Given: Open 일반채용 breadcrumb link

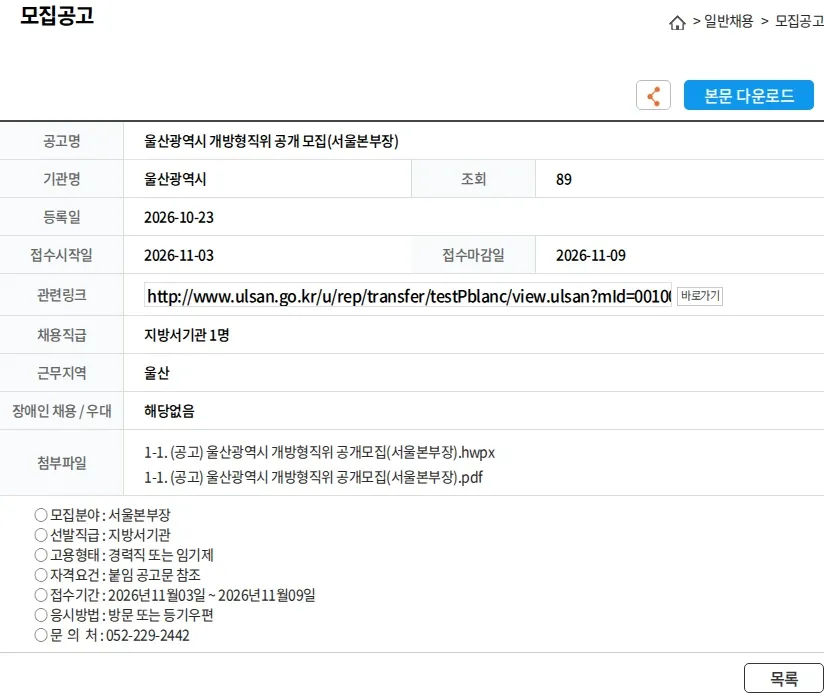Looking at the screenshot, I should tap(728, 22).
